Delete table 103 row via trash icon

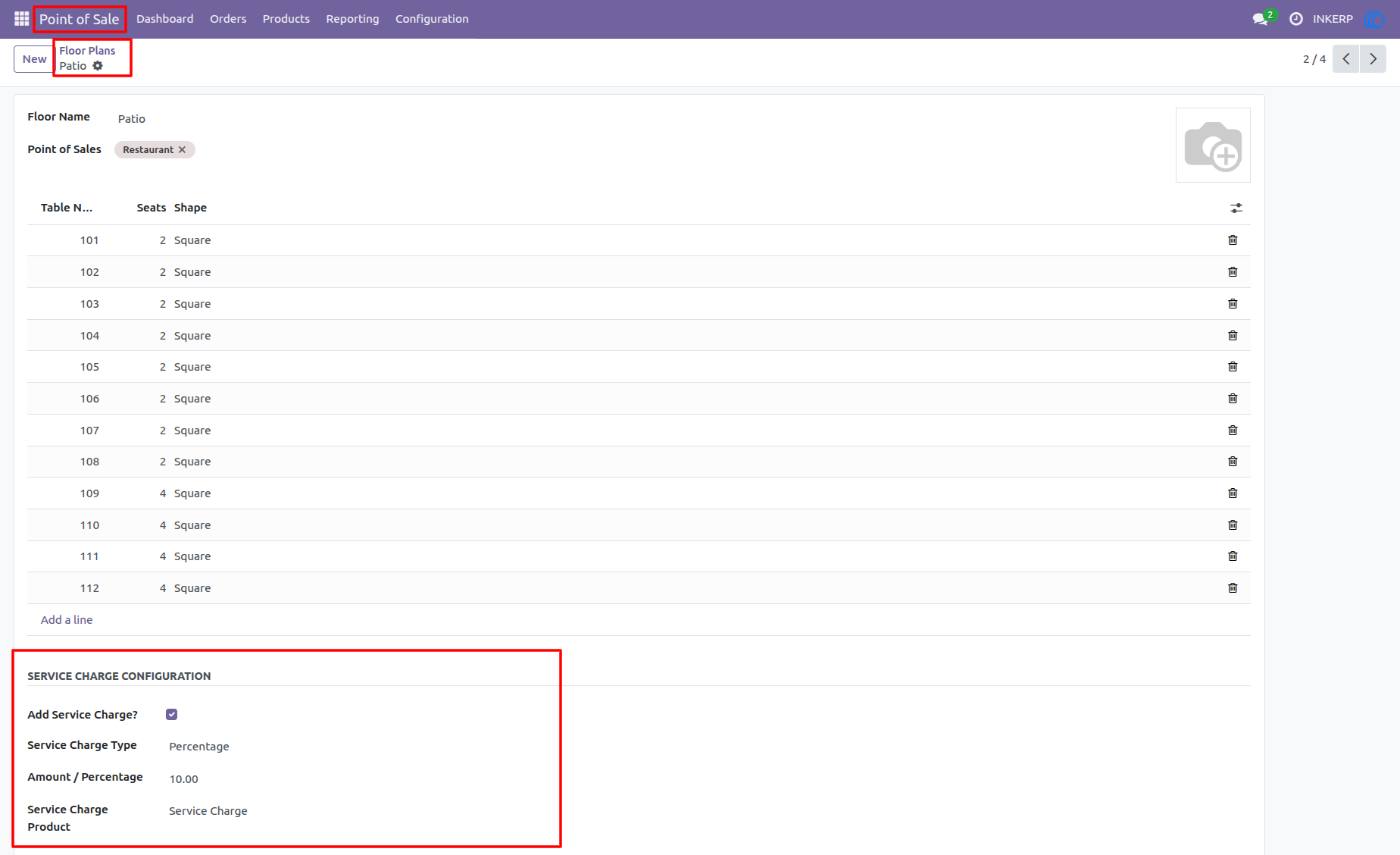point(1233,304)
